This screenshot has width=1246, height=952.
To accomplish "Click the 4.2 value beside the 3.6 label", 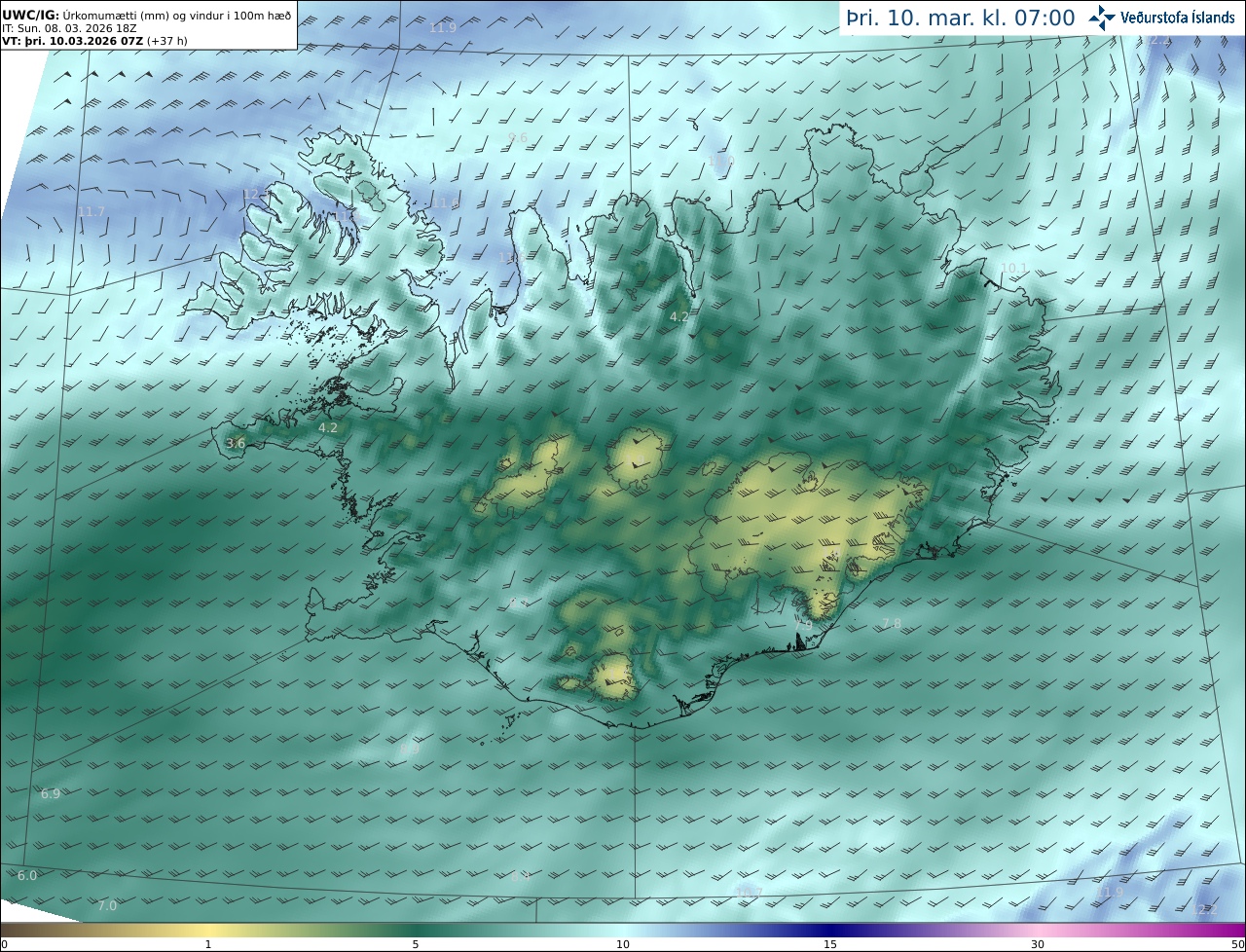I will point(328,427).
